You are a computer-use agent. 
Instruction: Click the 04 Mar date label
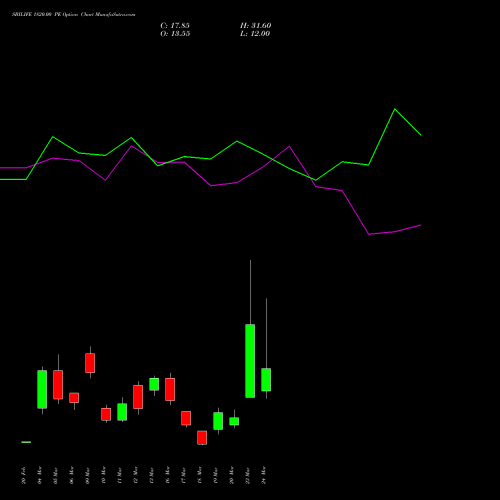(40, 475)
